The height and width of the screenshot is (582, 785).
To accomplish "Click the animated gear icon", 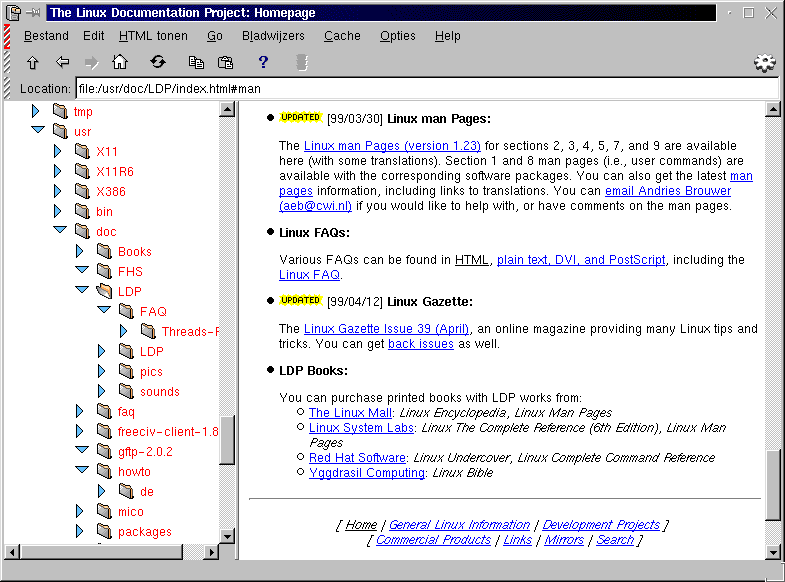I will [x=764, y=63].
